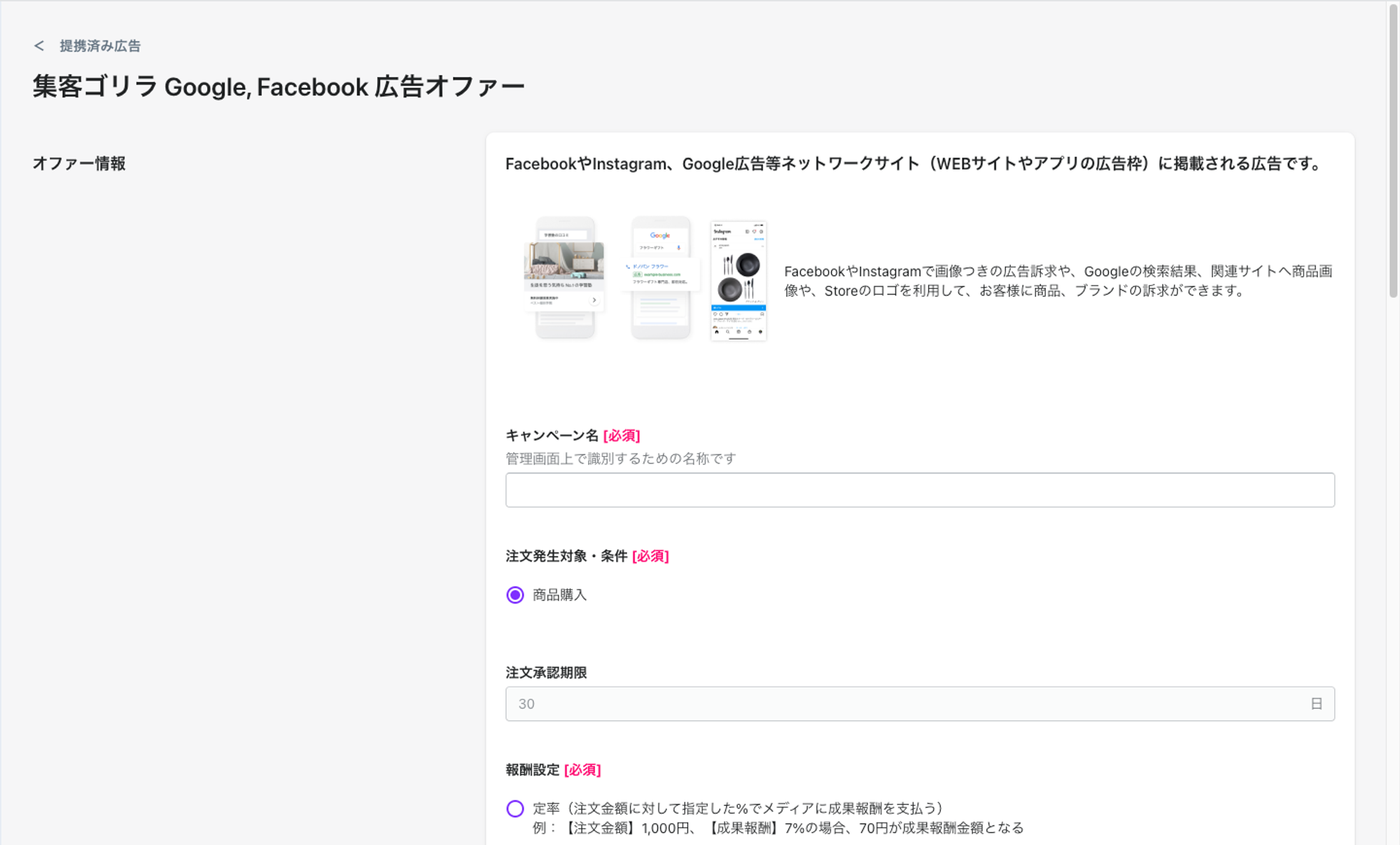Image resolution: width=1400 pixels, height=845 pixels.
Task: Go back to 提携済み広告 page
Action: (99, 46)
